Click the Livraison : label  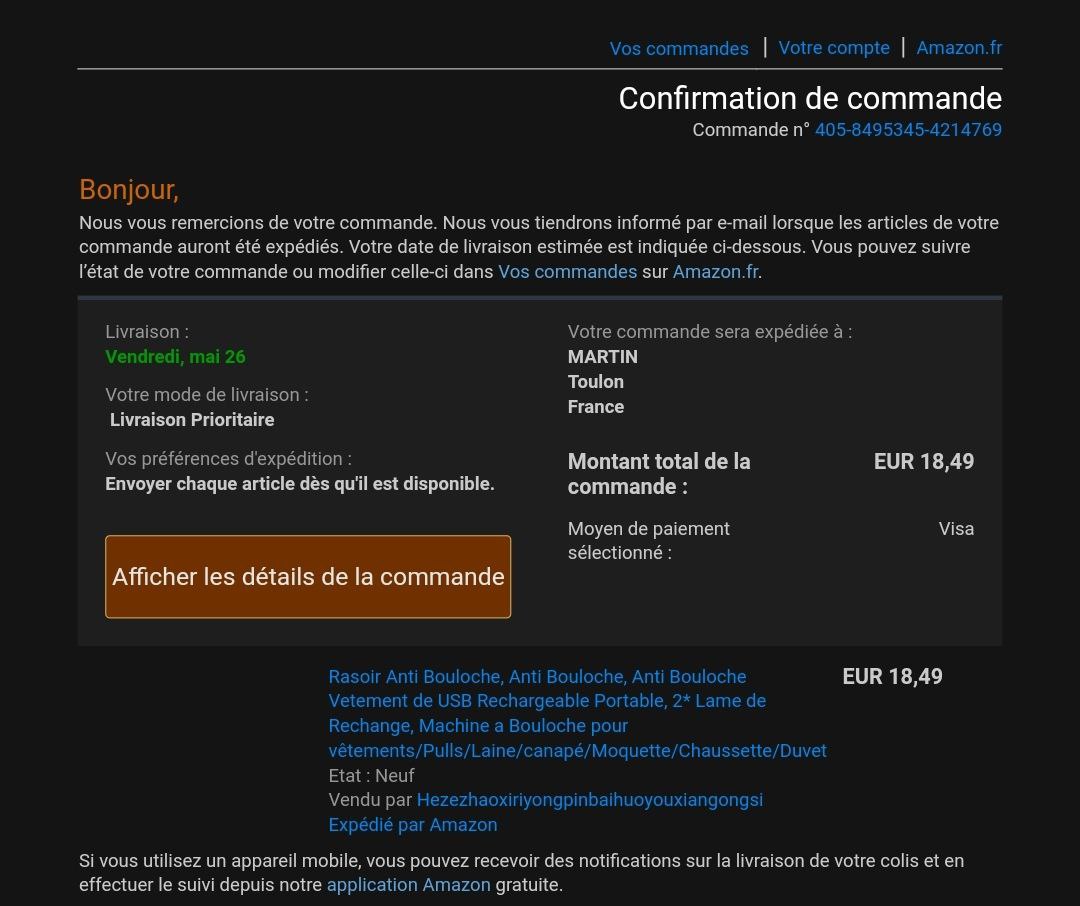click(x=147, y=331)
